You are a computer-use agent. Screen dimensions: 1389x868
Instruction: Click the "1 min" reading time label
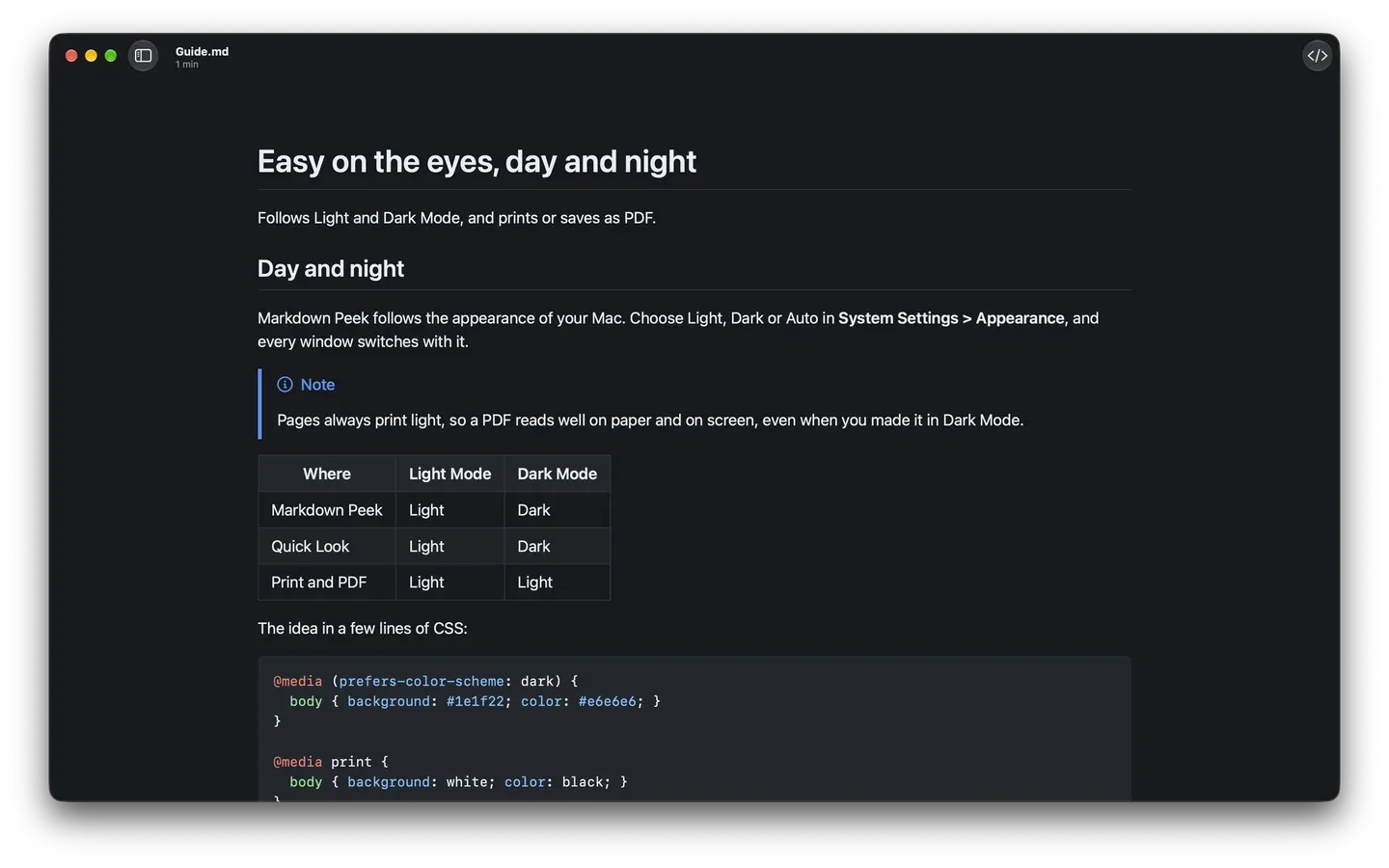(x=187, y=65)
